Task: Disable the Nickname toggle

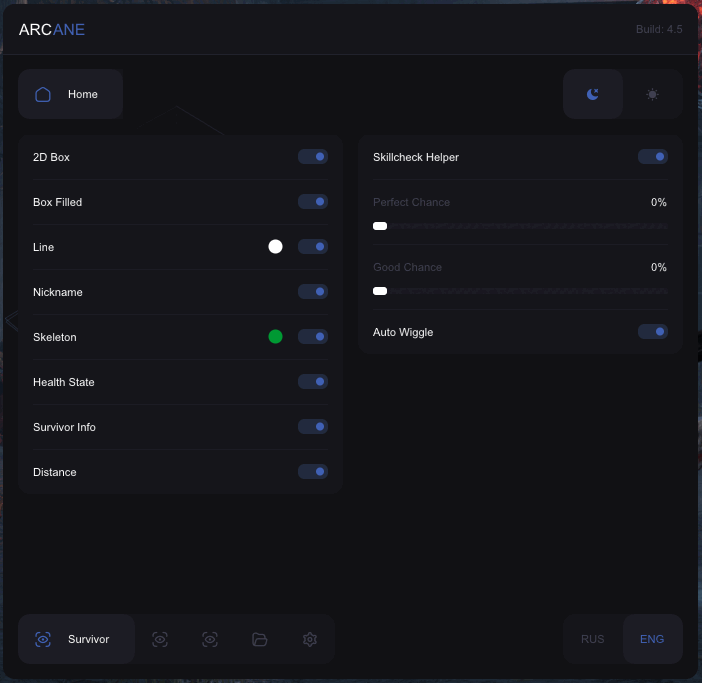Action: 313,292
